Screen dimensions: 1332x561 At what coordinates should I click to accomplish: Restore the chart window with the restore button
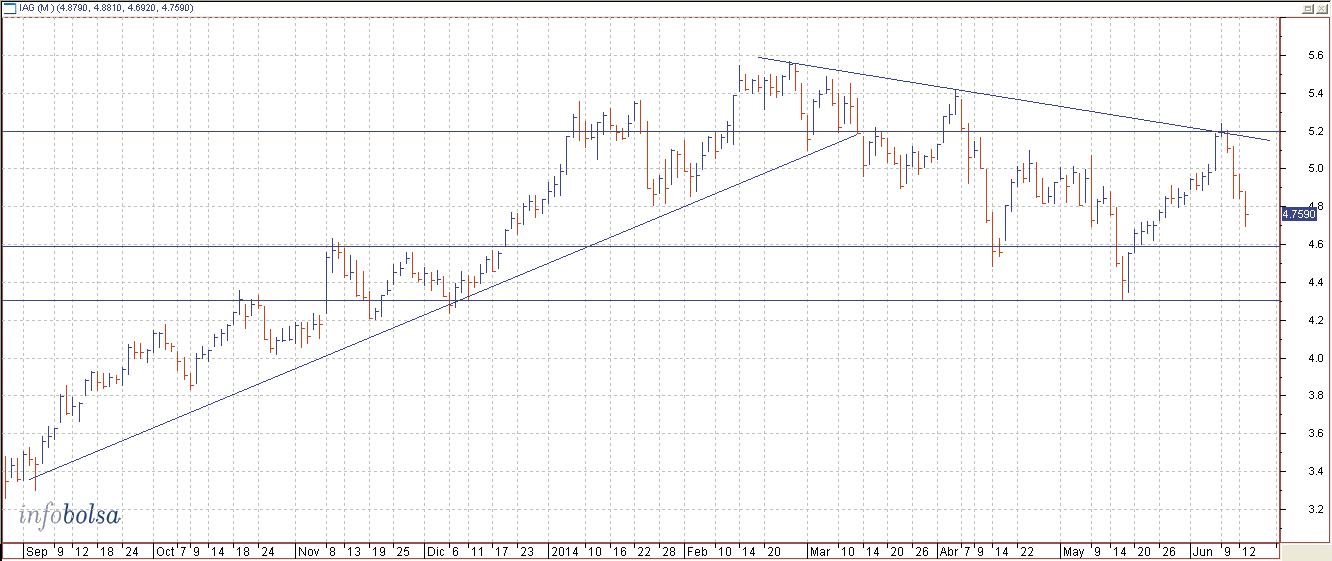(1307, 8)
